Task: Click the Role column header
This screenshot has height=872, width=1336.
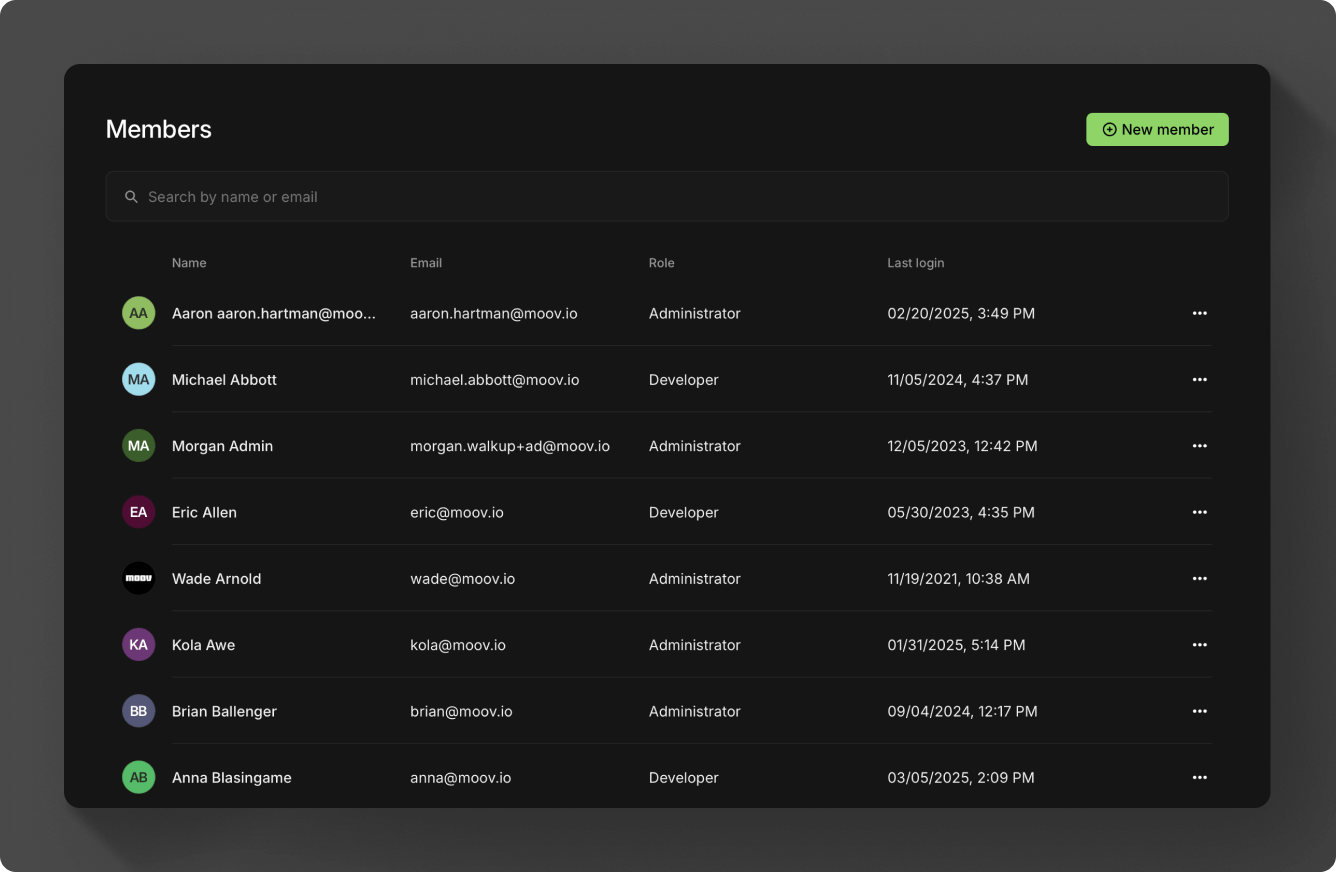Action: (662, 263)
